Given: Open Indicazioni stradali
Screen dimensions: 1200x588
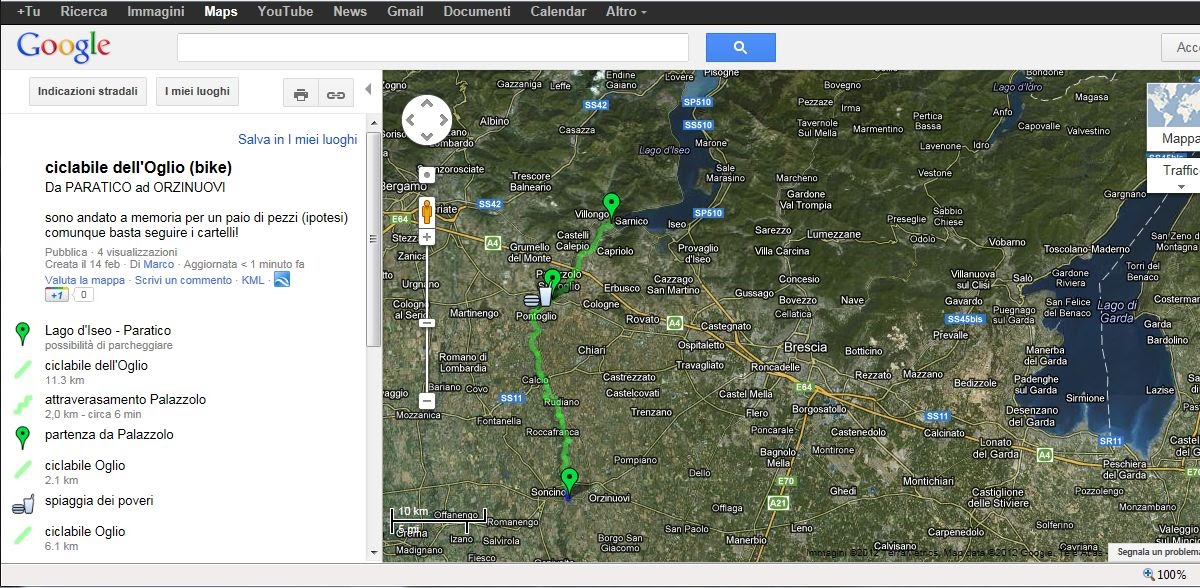Looking at the screenshot, I should point(88,91).
